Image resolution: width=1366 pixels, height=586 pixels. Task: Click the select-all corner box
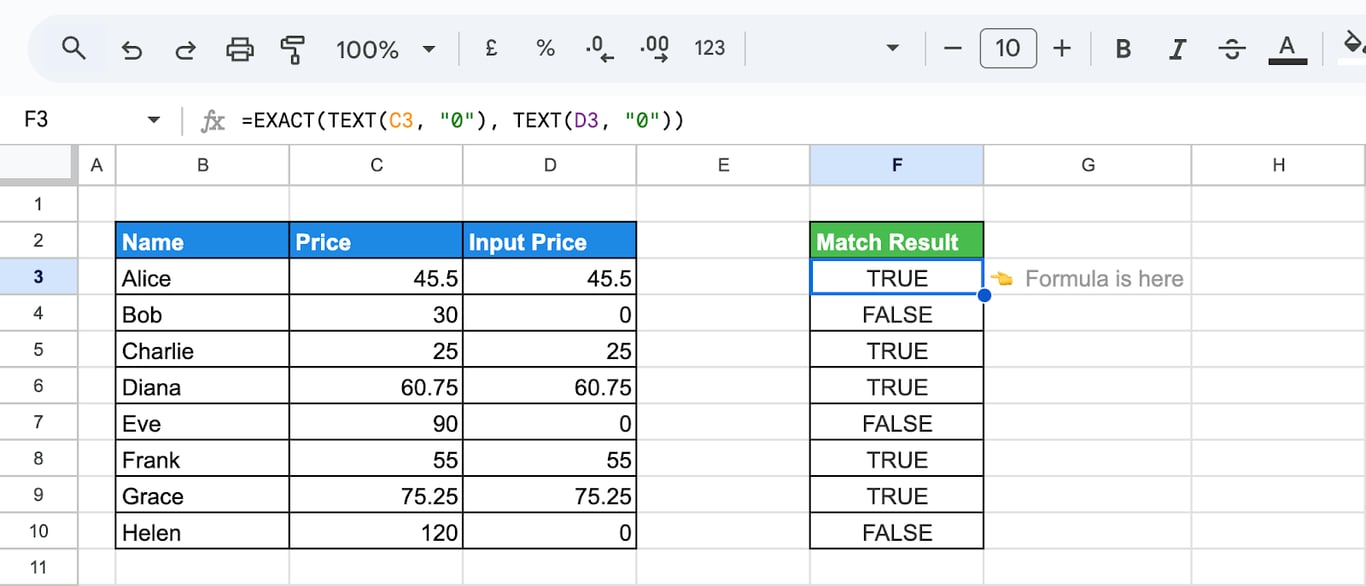38,165
